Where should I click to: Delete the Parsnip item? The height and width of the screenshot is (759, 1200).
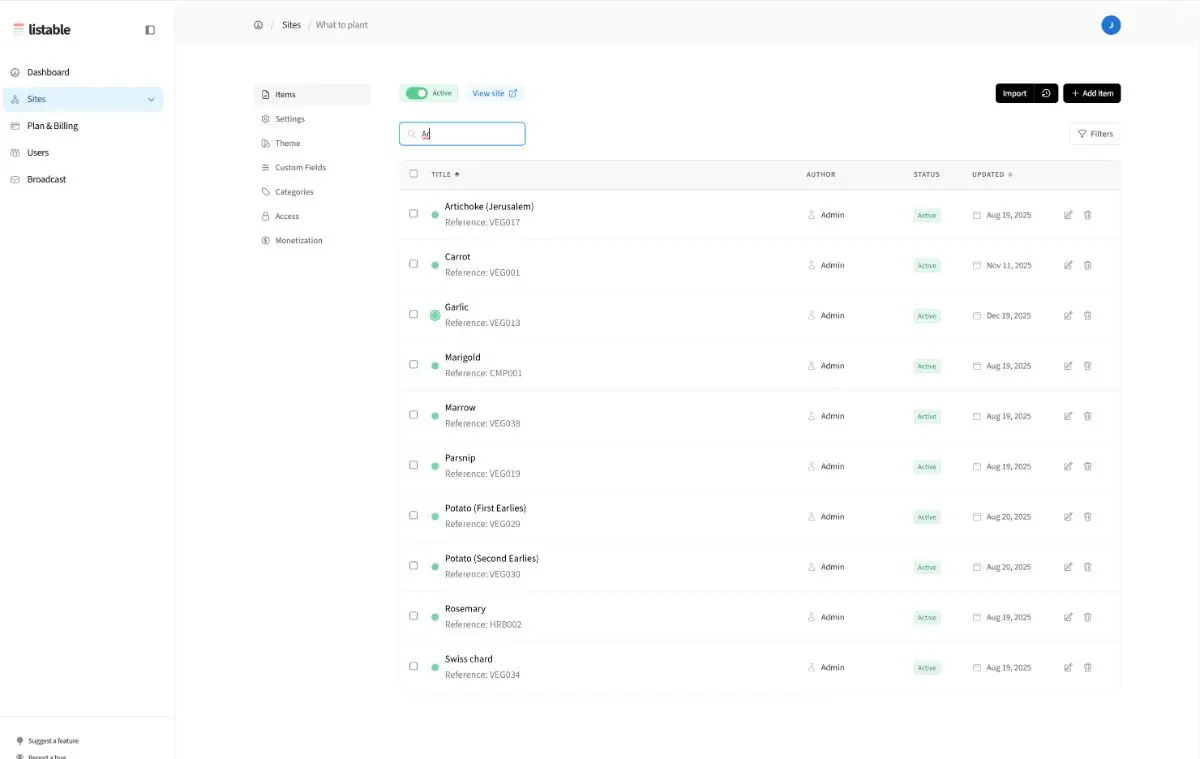click(1088, 466)
